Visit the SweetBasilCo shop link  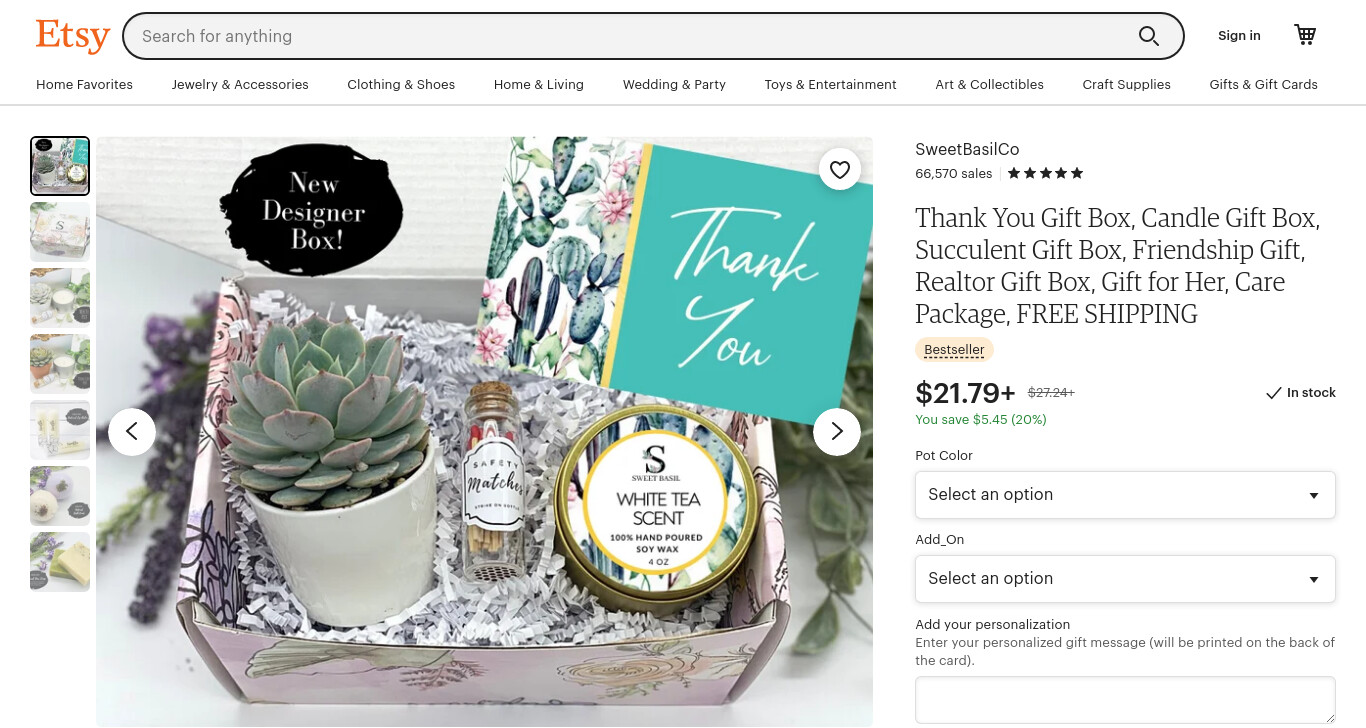pyautogui.click(x=967, y=149)
